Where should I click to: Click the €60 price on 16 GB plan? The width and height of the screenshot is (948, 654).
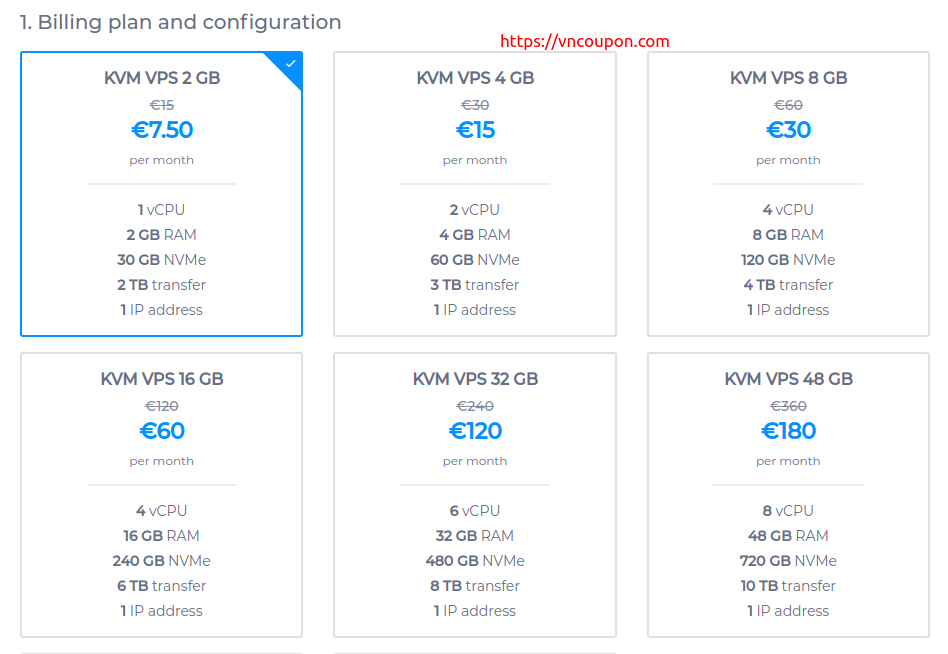162,431
